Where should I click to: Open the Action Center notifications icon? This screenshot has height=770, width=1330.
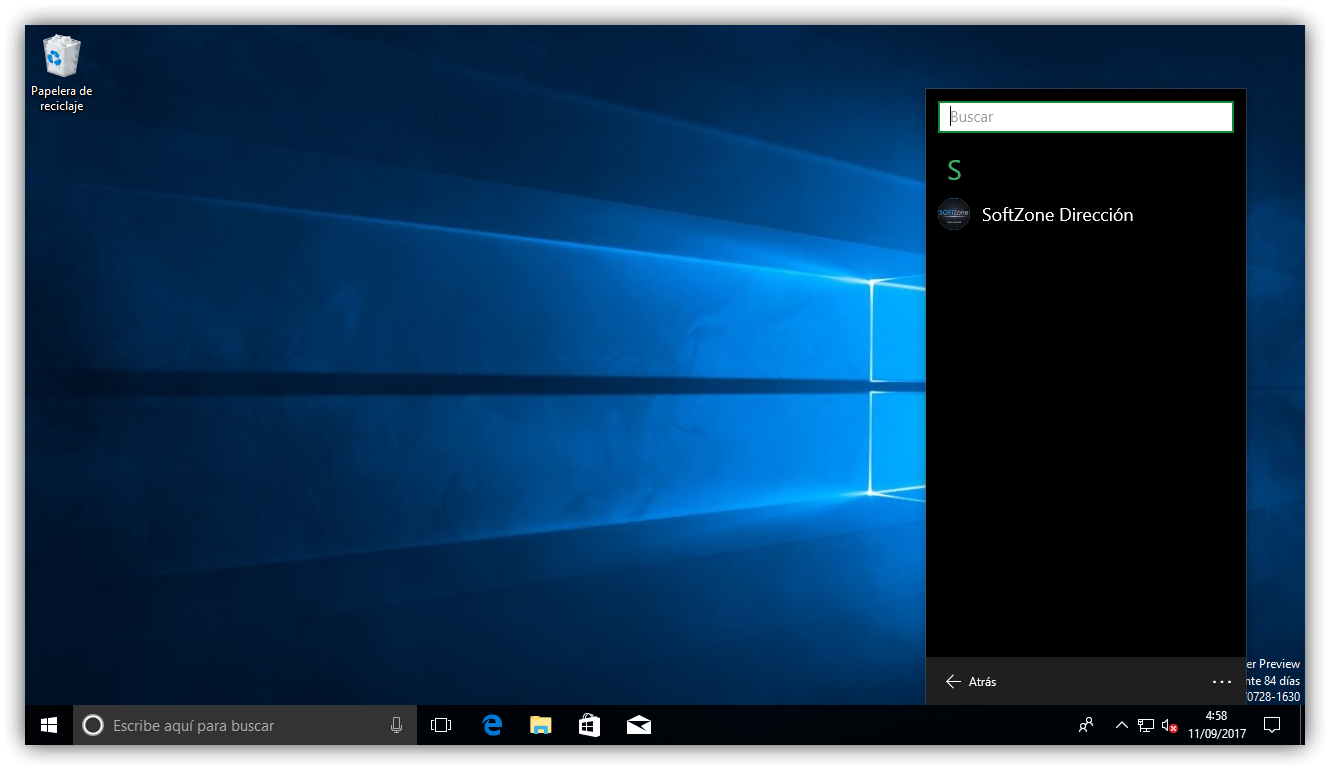pyautogui.click(x=1272, y=725)
